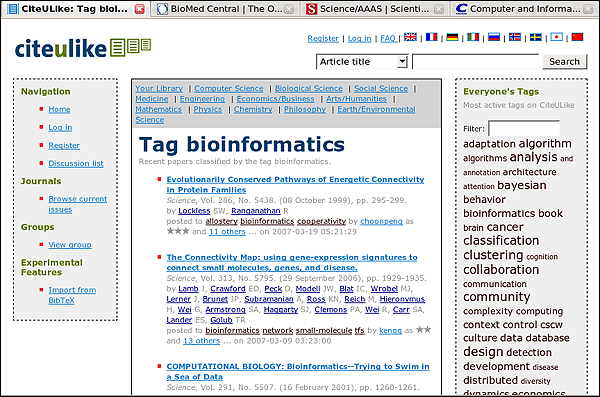This screenshot has width=600, height=397.
Task: Close the Science/AAAS tab
Action: (439, 9)
